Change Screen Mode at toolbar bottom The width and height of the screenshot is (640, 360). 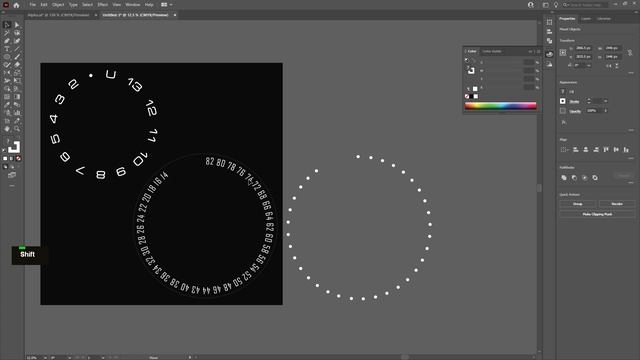click(12, 175)
